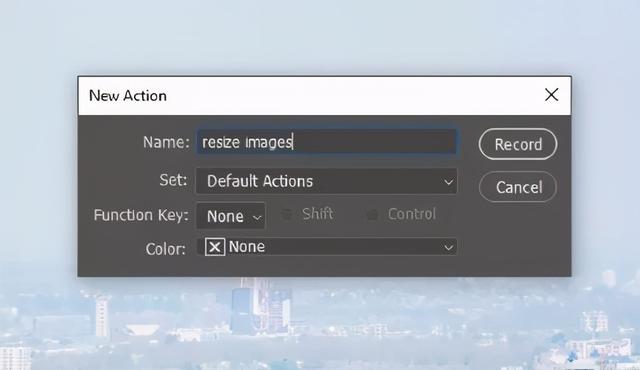640x370 pixels.
Task: Focus the Name field containing resize images
Action: pos(326,142)
